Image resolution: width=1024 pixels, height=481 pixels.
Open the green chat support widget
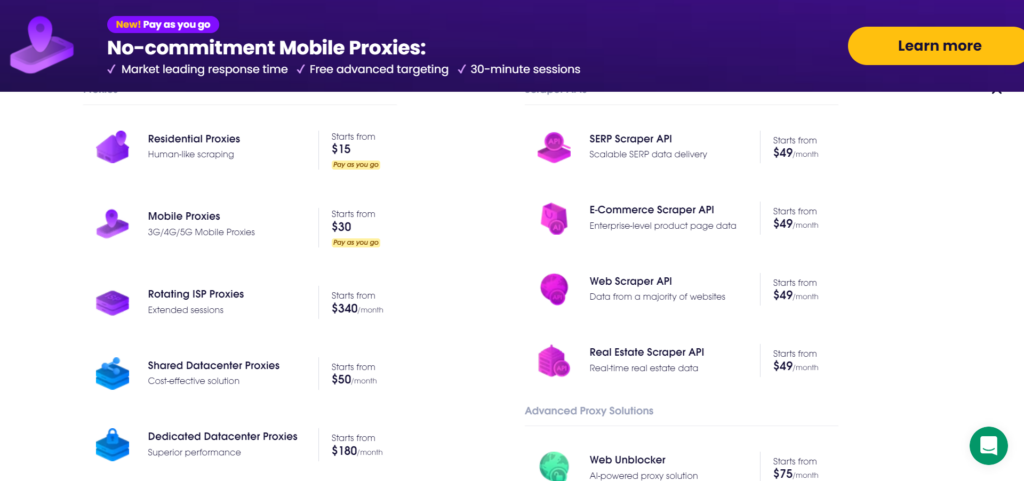click(988, 445)
